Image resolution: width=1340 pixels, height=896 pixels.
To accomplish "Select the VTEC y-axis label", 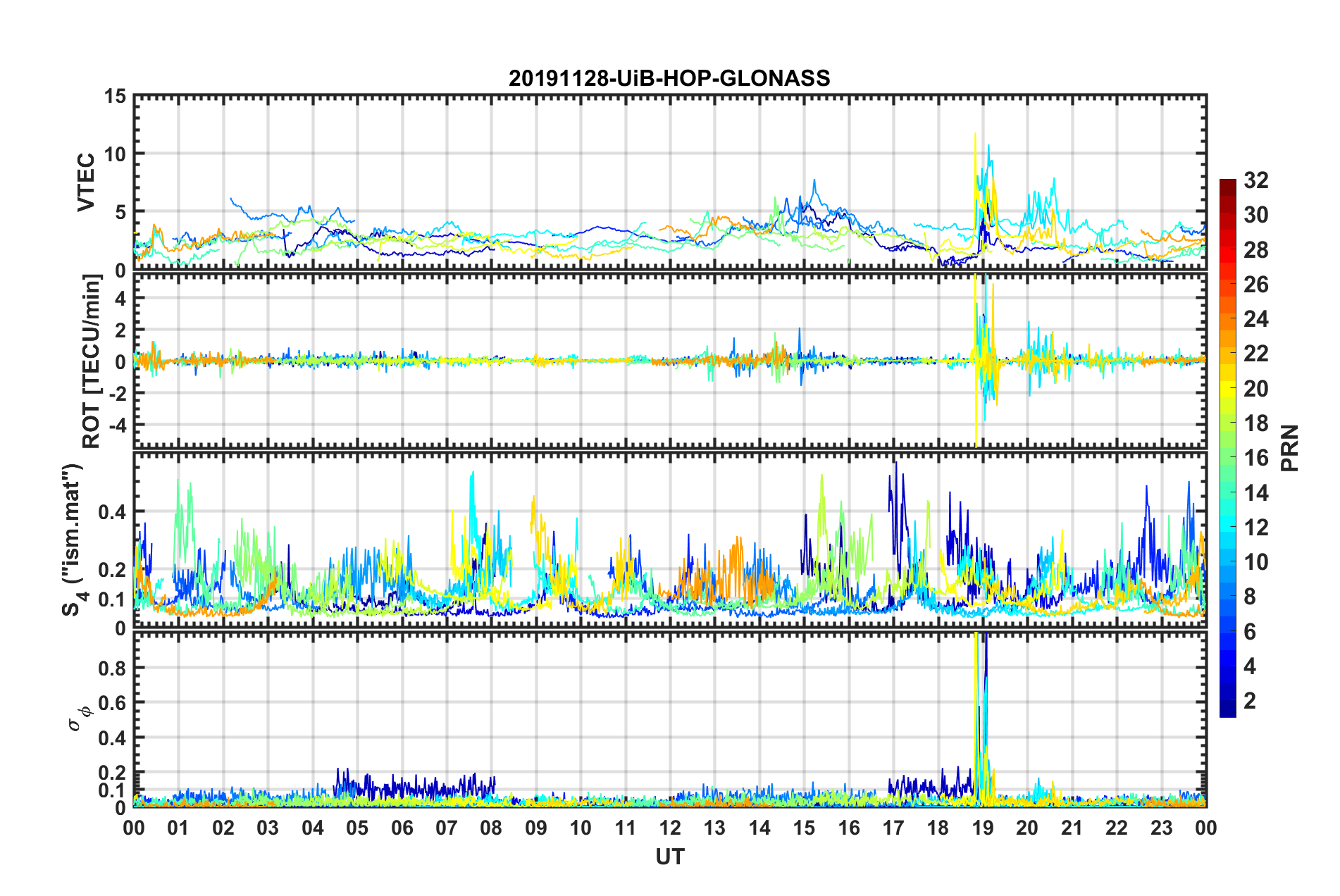I will pos(86,182).
